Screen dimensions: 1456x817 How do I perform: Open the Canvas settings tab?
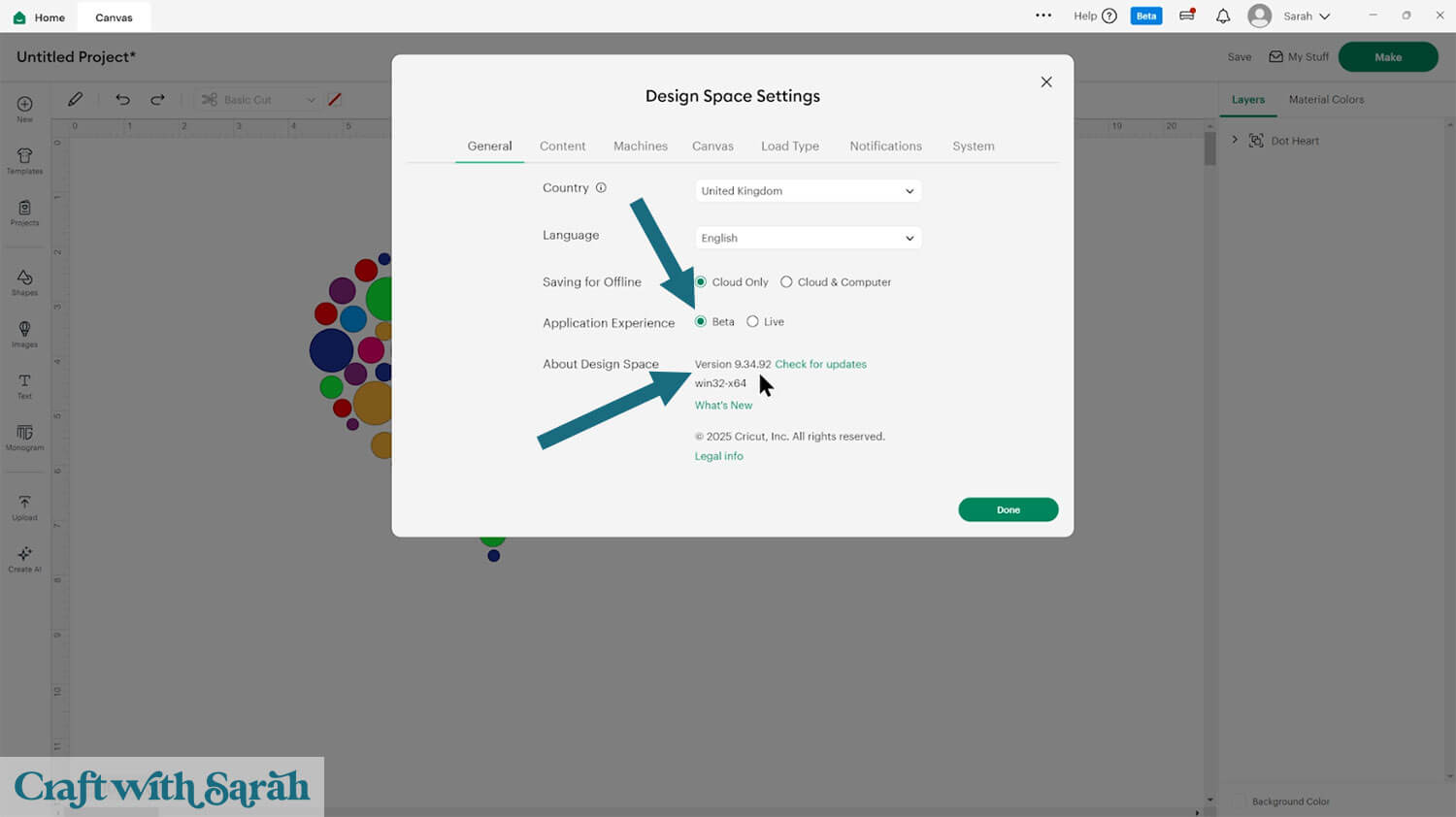tap(712, 146)
